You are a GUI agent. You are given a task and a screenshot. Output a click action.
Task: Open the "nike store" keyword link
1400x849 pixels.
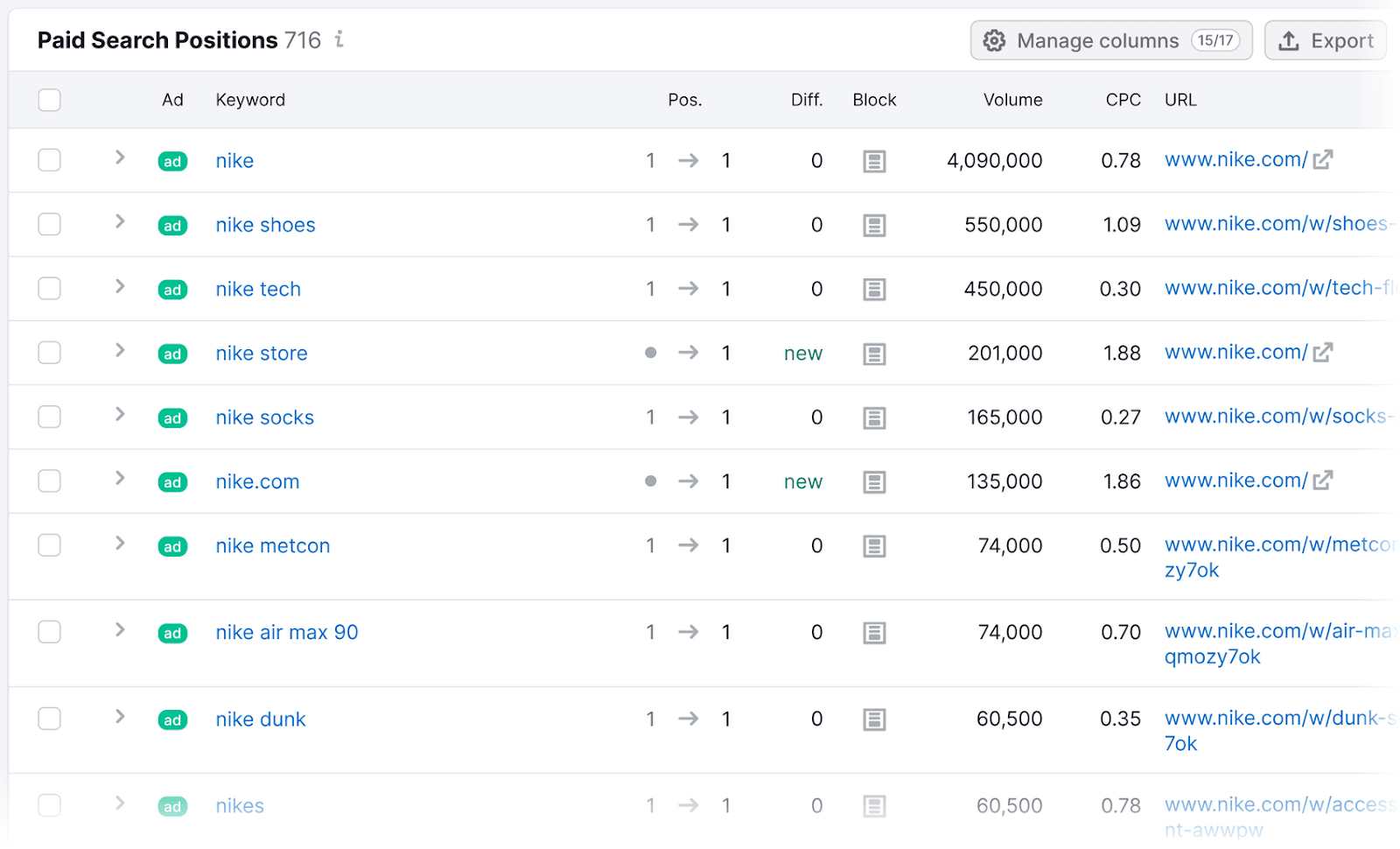click(261, 353)
